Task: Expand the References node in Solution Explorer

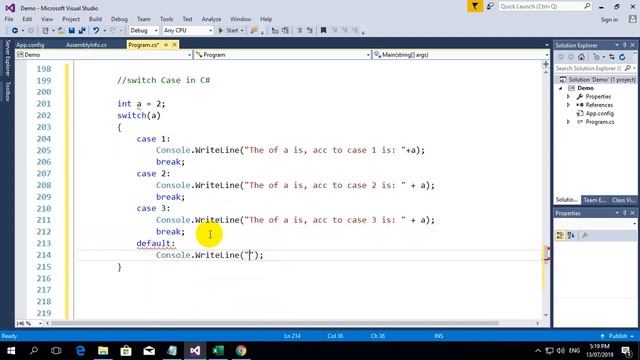Action: coord(568,105)
